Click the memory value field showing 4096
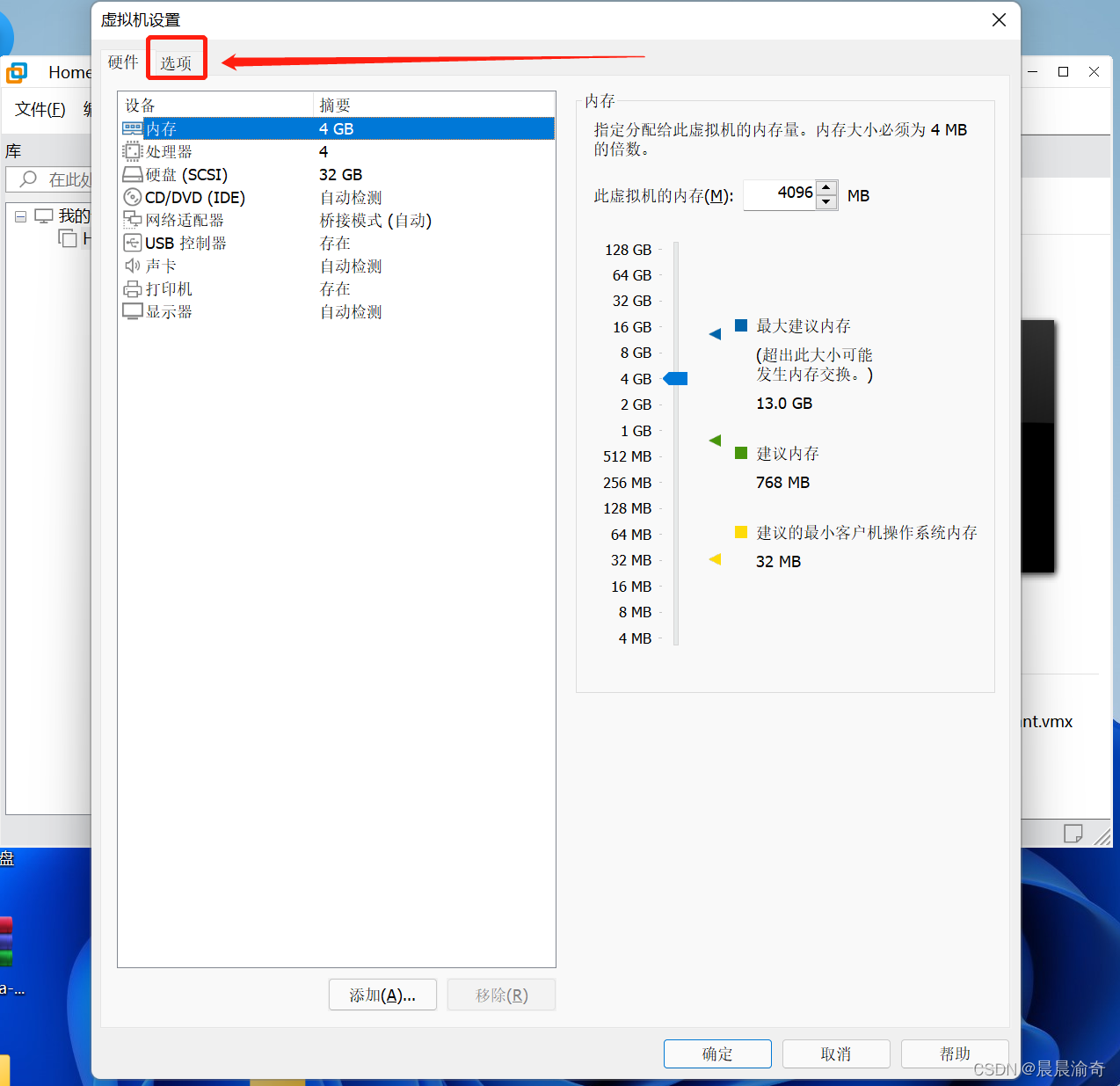1120x1086 pixels. coord(780,194)
